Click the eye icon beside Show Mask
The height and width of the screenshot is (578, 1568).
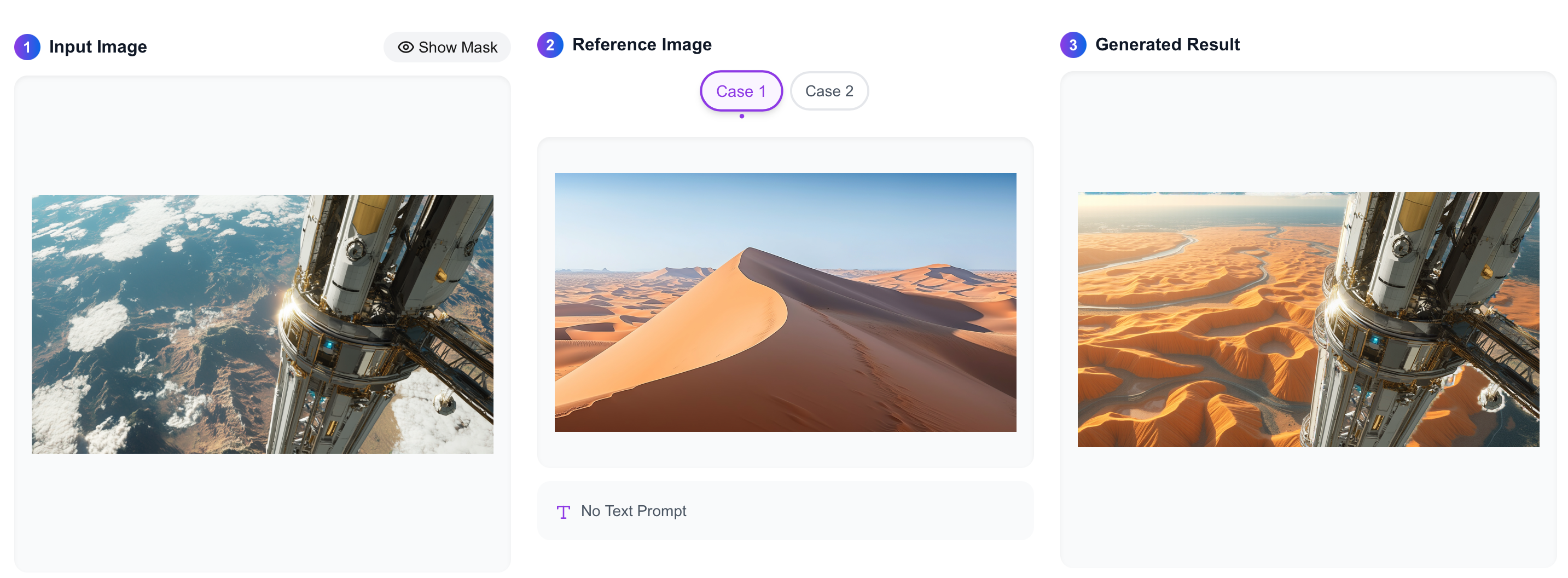click(x=405, y=48)
